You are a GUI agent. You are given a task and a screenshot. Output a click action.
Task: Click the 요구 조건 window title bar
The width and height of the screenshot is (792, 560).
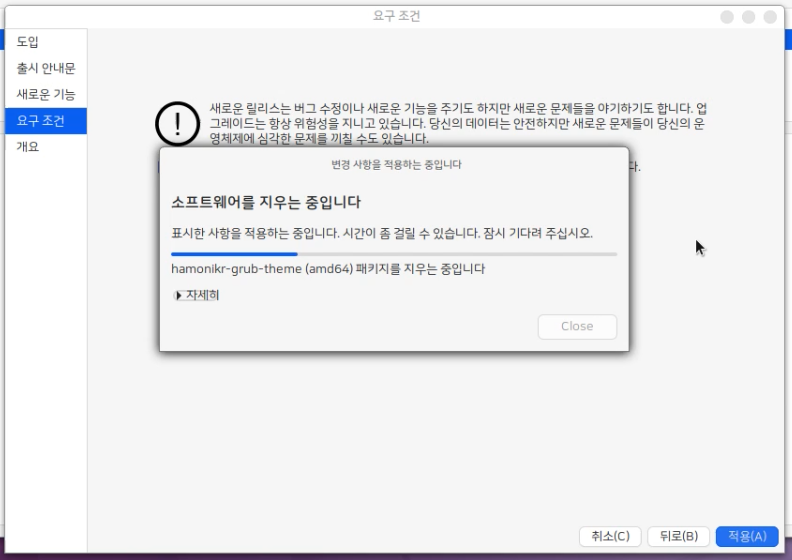pos(396,16)
